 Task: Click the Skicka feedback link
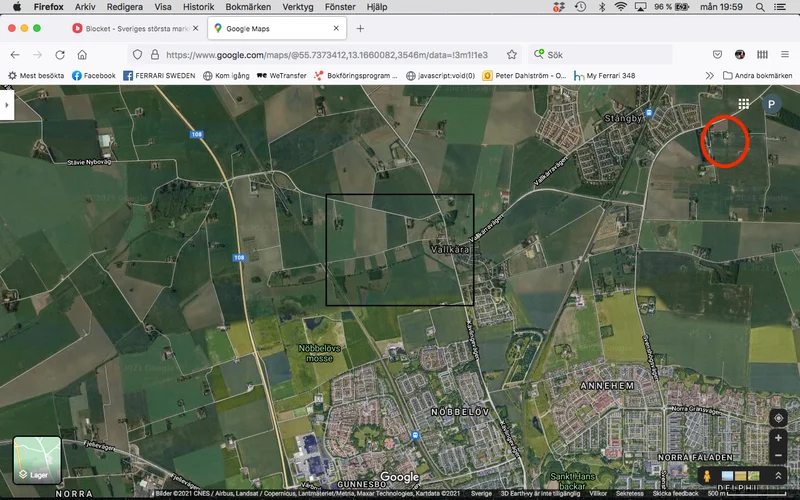(676, 493)
